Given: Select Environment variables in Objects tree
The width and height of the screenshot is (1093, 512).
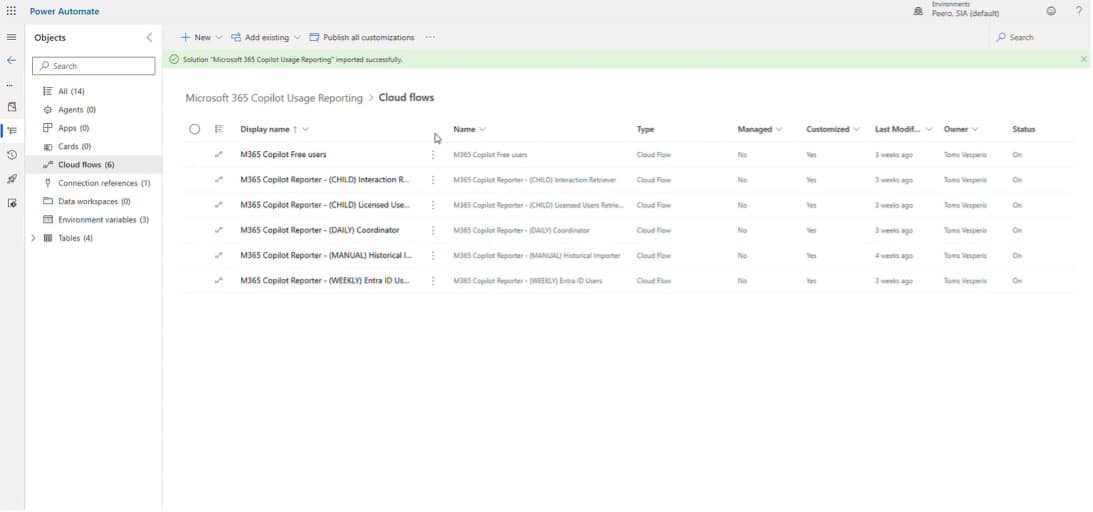Looking at the screenshot, I should (x=103, y=220).
